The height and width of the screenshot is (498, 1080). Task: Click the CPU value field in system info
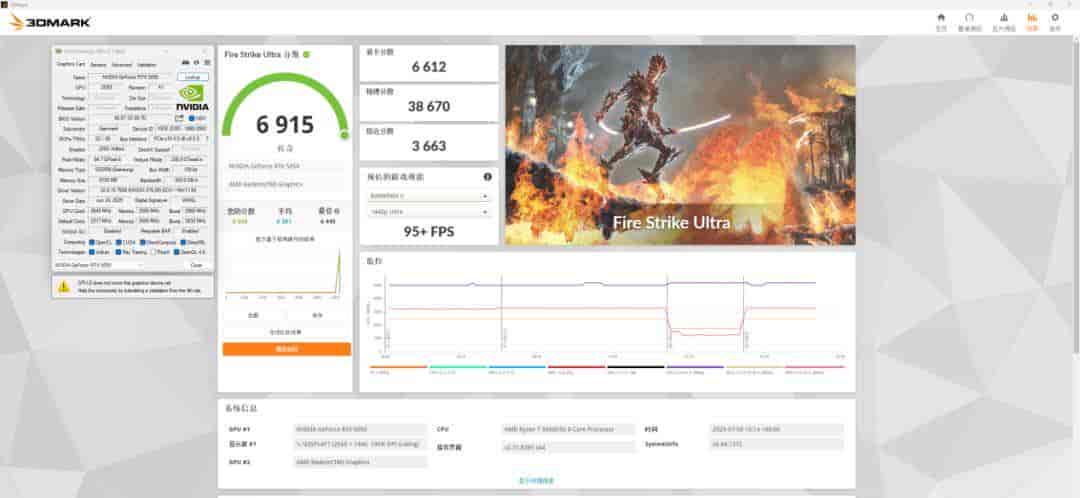coord(569,429)
